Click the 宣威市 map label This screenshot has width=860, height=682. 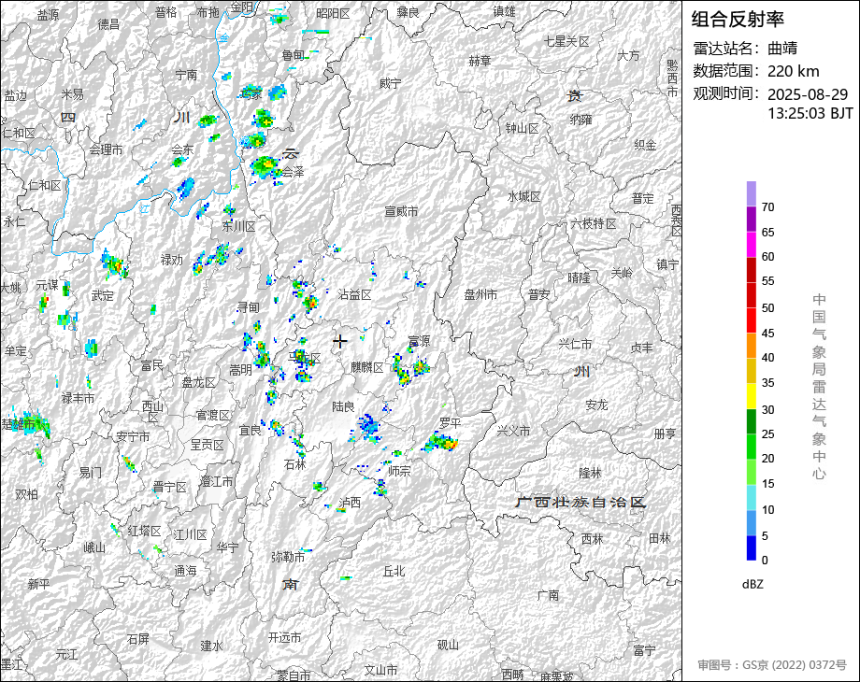[x=401, y=211]
